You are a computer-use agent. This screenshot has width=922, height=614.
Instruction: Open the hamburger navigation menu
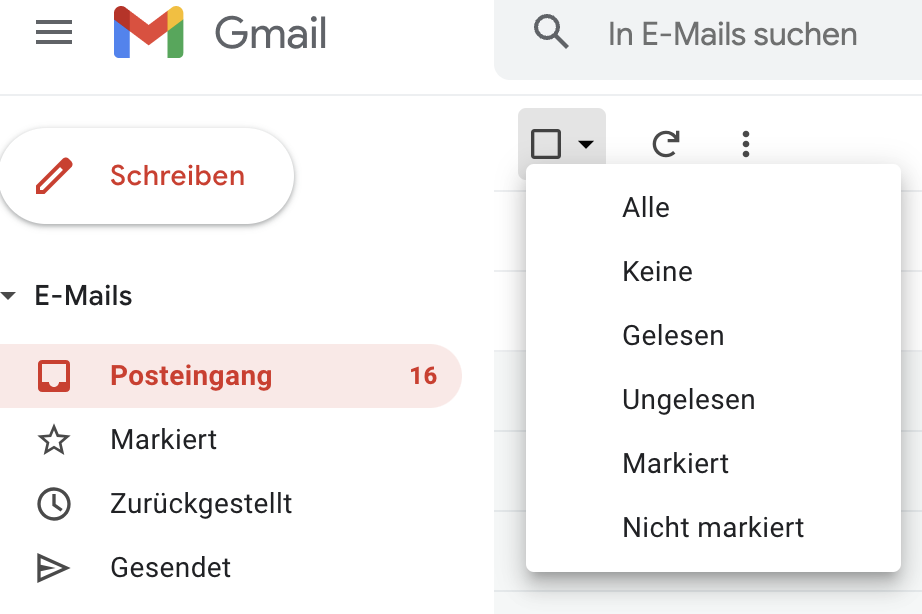(x=53, y=32)
